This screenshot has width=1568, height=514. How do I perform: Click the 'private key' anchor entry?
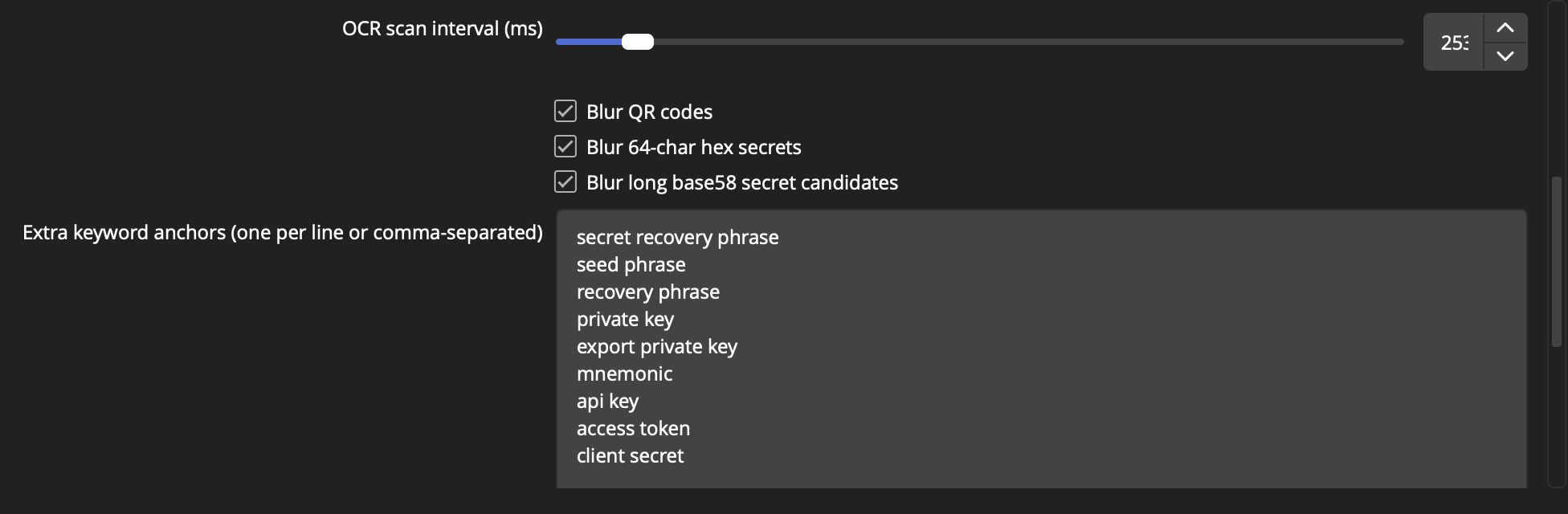coord(625,319)
